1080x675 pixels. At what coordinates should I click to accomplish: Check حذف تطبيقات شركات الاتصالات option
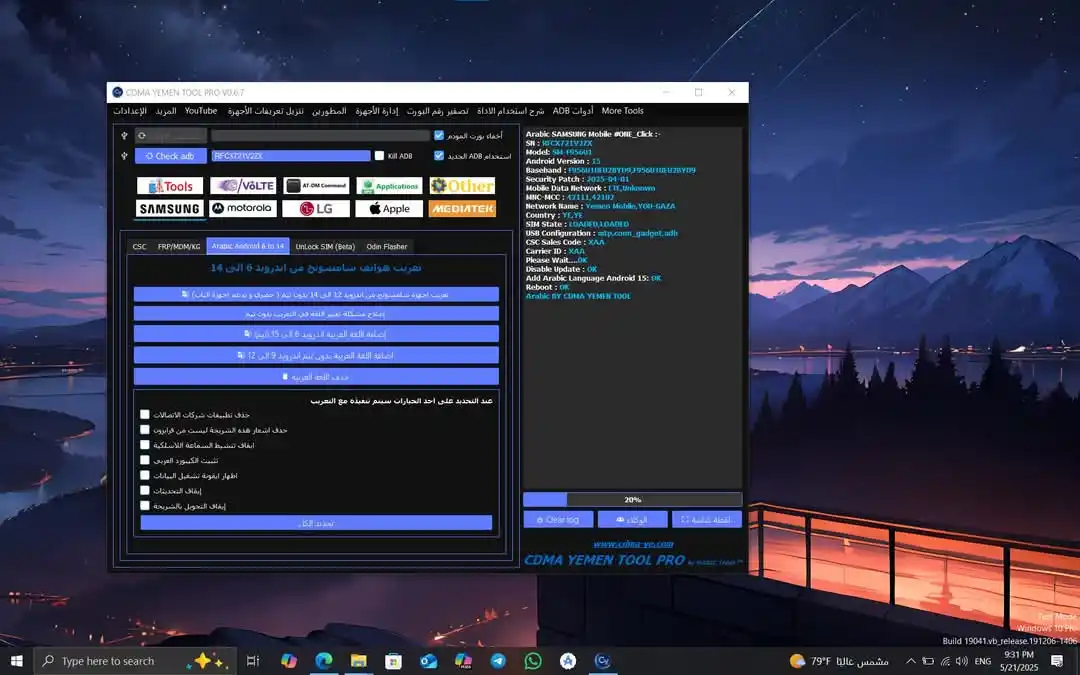145,415
